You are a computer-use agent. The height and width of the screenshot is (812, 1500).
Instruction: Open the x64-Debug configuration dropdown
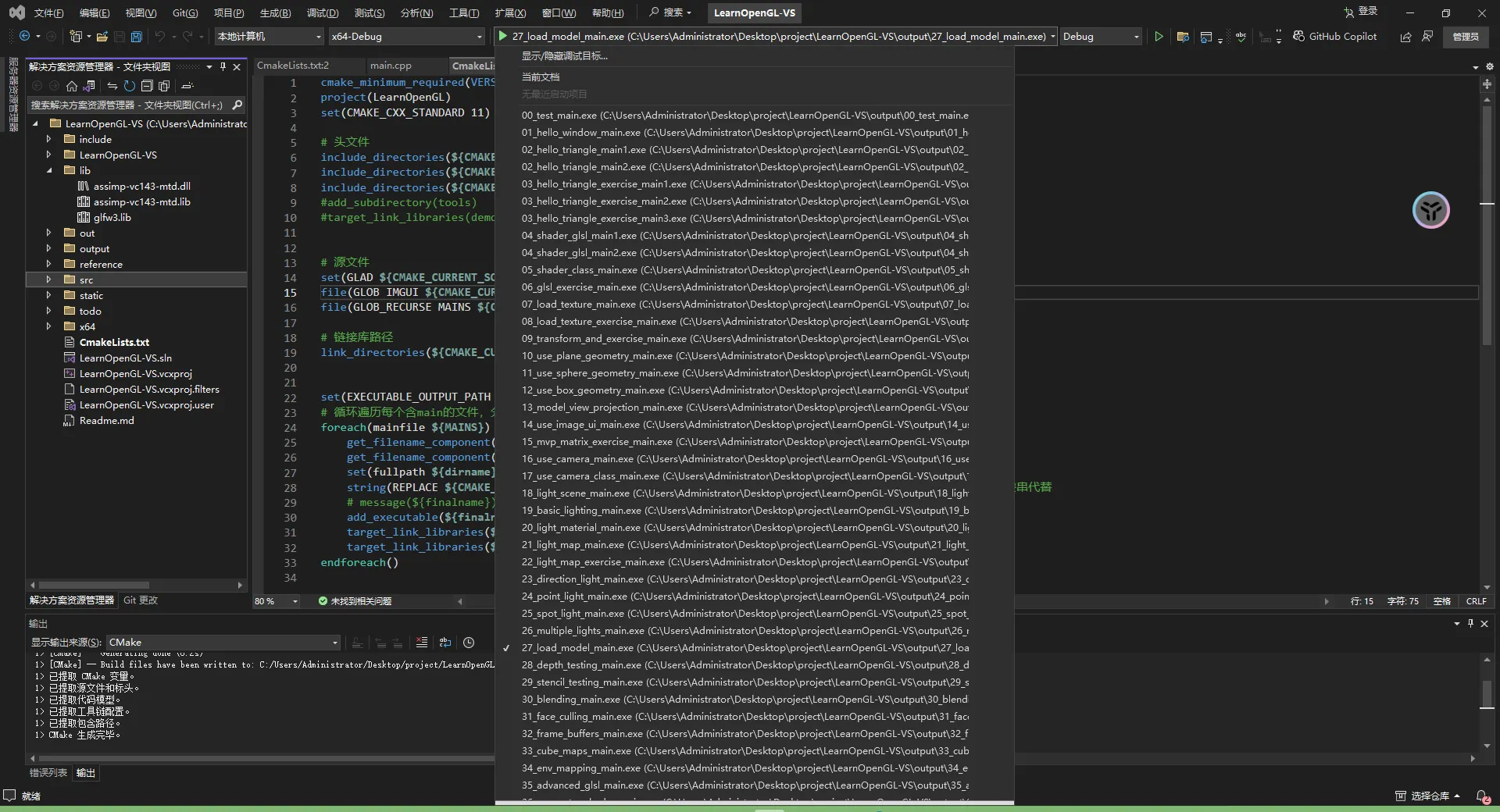[x=406, y=37]
